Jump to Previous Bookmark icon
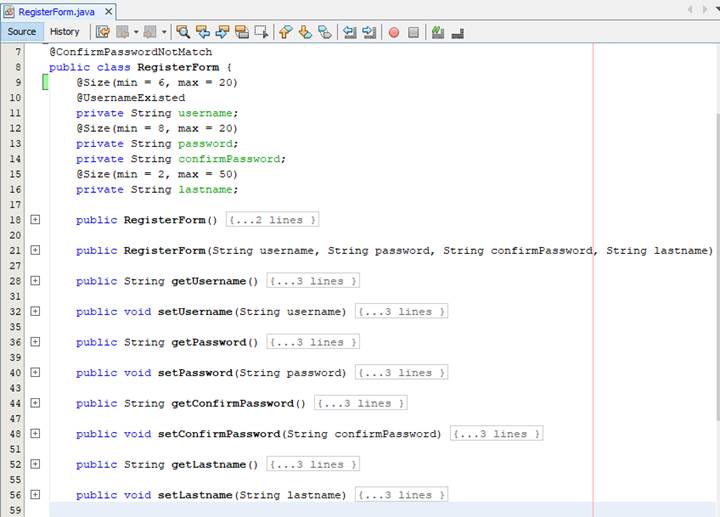Screen dimensions: 720x517 coord(286,32)
